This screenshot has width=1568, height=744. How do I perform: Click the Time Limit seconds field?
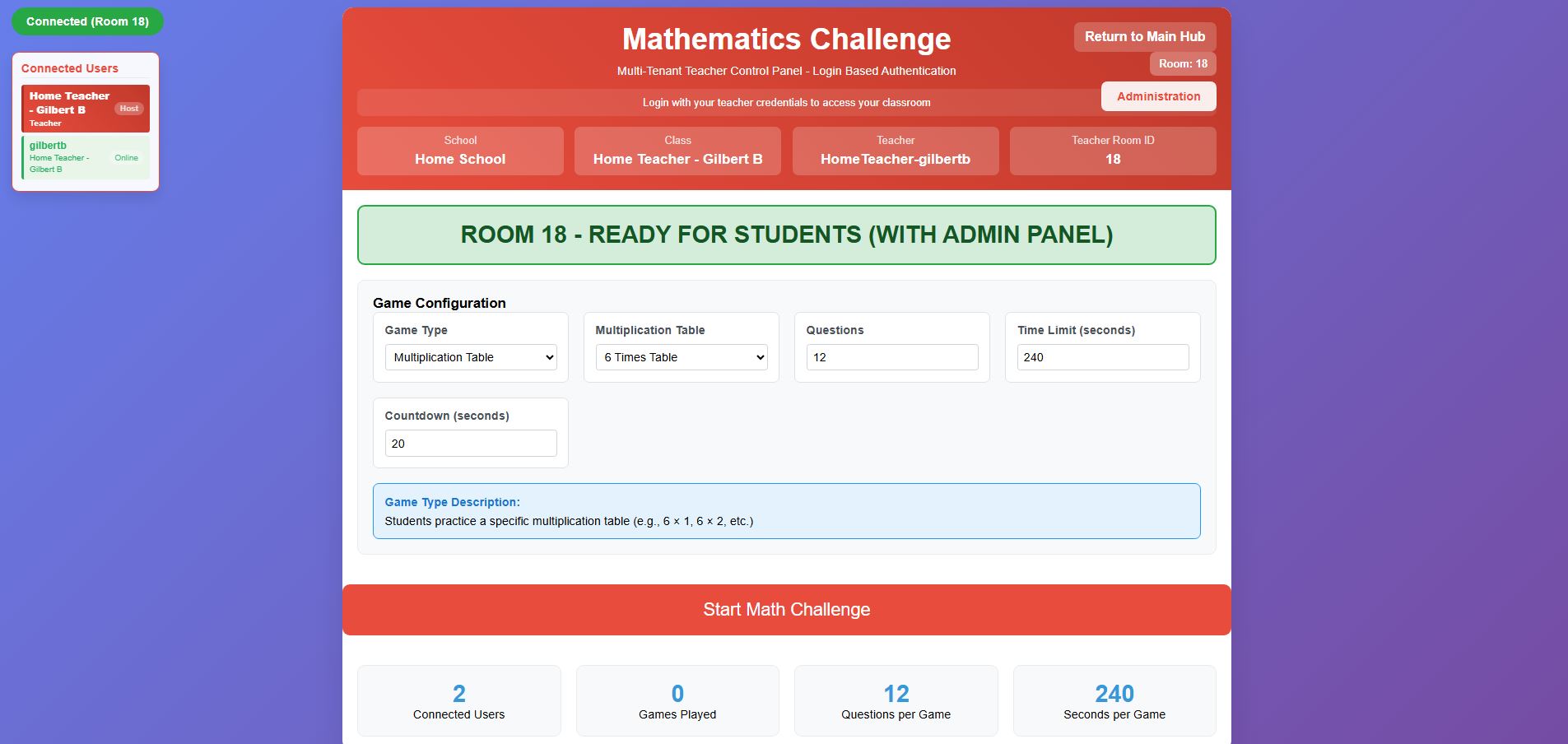[x=1102, y=357]
